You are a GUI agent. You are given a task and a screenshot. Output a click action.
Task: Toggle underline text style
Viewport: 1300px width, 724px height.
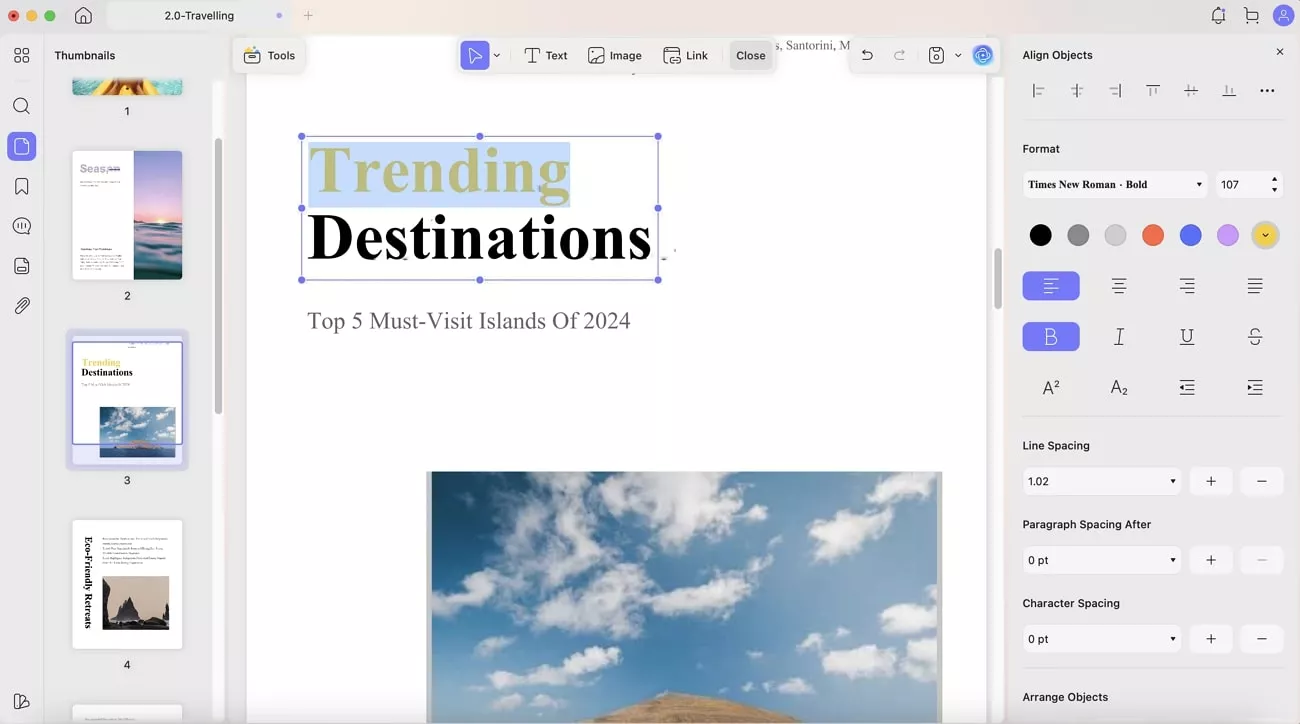1186,337
